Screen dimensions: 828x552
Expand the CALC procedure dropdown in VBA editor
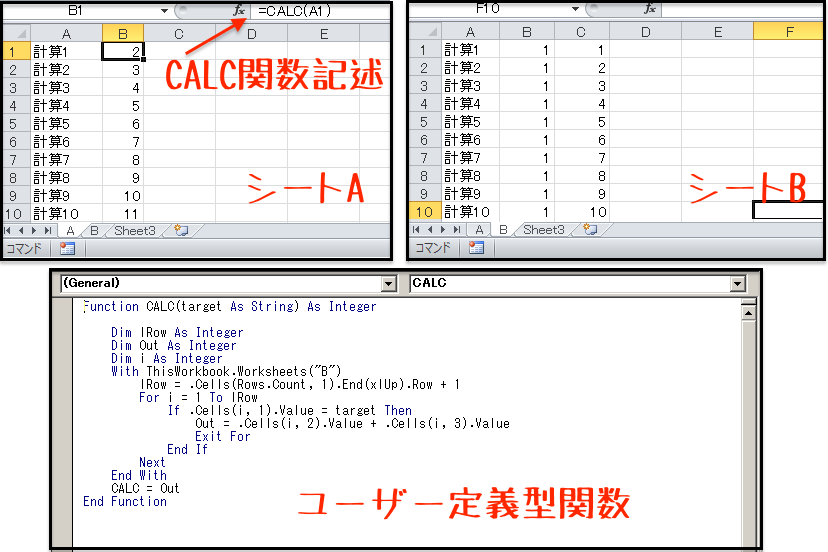point(738,284)
